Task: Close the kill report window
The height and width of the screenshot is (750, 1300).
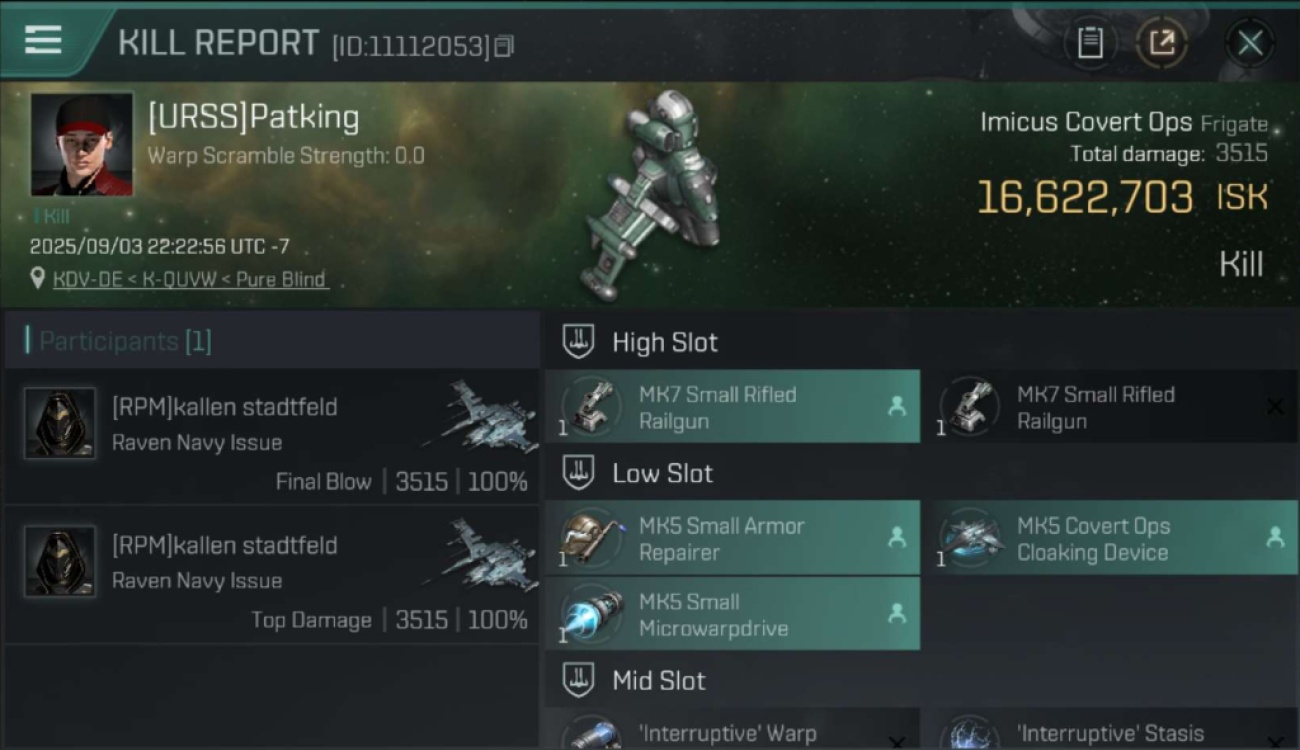Action: tap(1250, 43)
